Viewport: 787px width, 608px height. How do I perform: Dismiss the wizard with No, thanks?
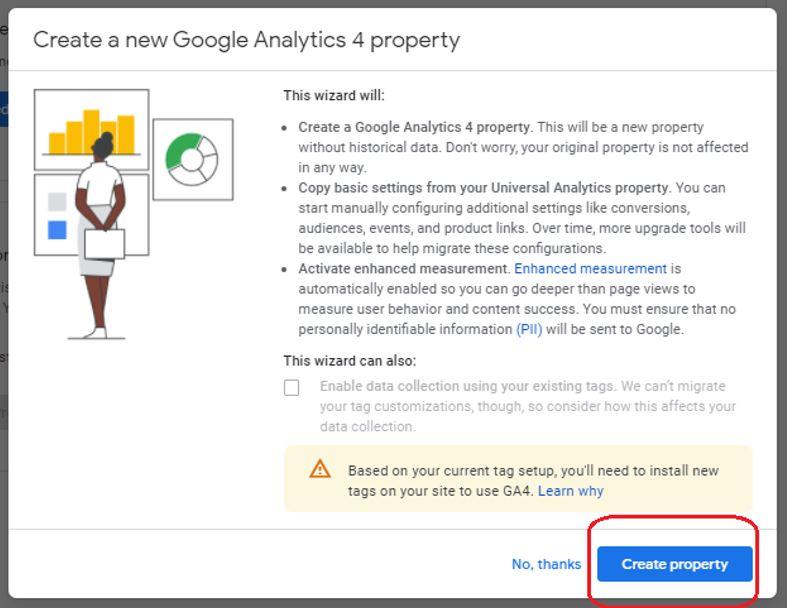[546, 564]
